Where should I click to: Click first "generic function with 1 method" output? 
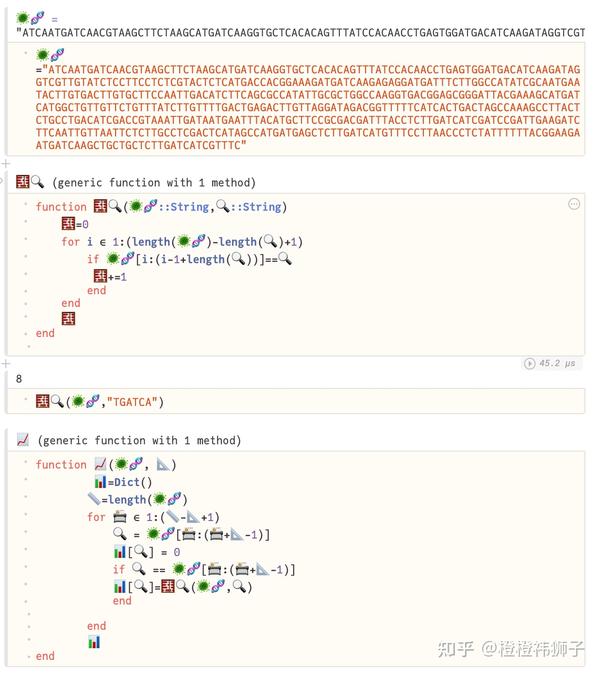click(x=153, y=182)
